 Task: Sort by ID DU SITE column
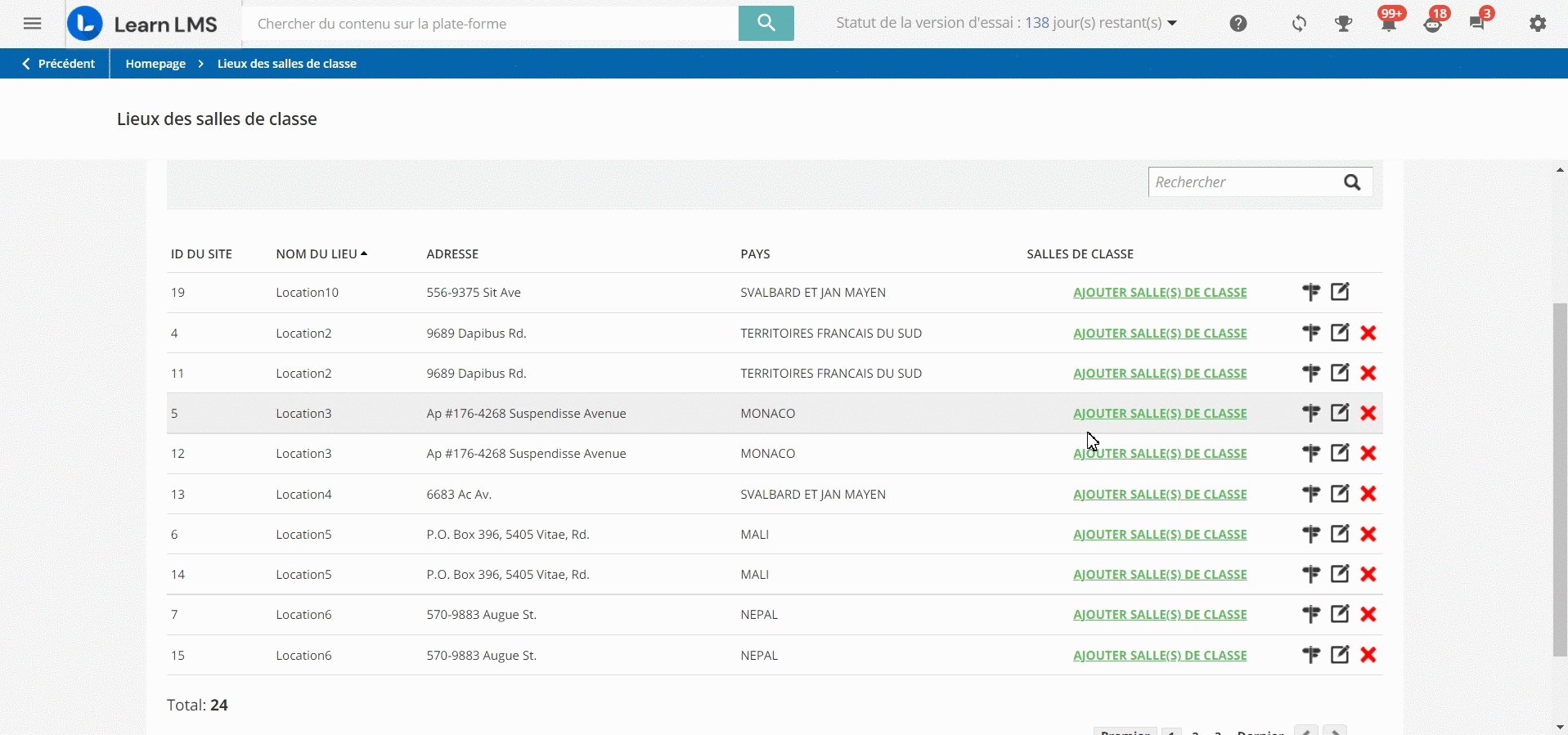[x=201, y=254]
